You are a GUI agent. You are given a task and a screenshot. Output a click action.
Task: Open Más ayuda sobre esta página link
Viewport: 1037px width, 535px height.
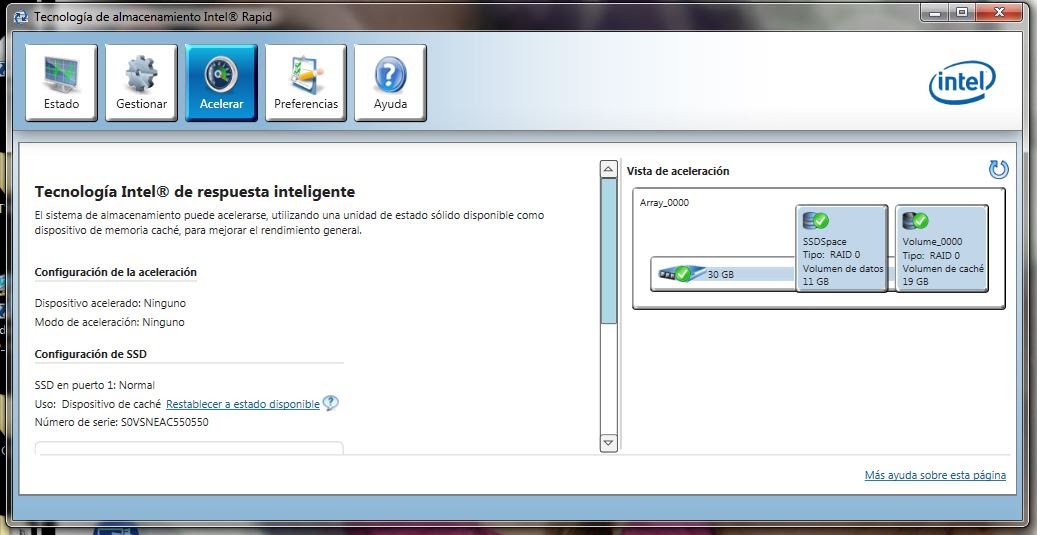(935, 475)
